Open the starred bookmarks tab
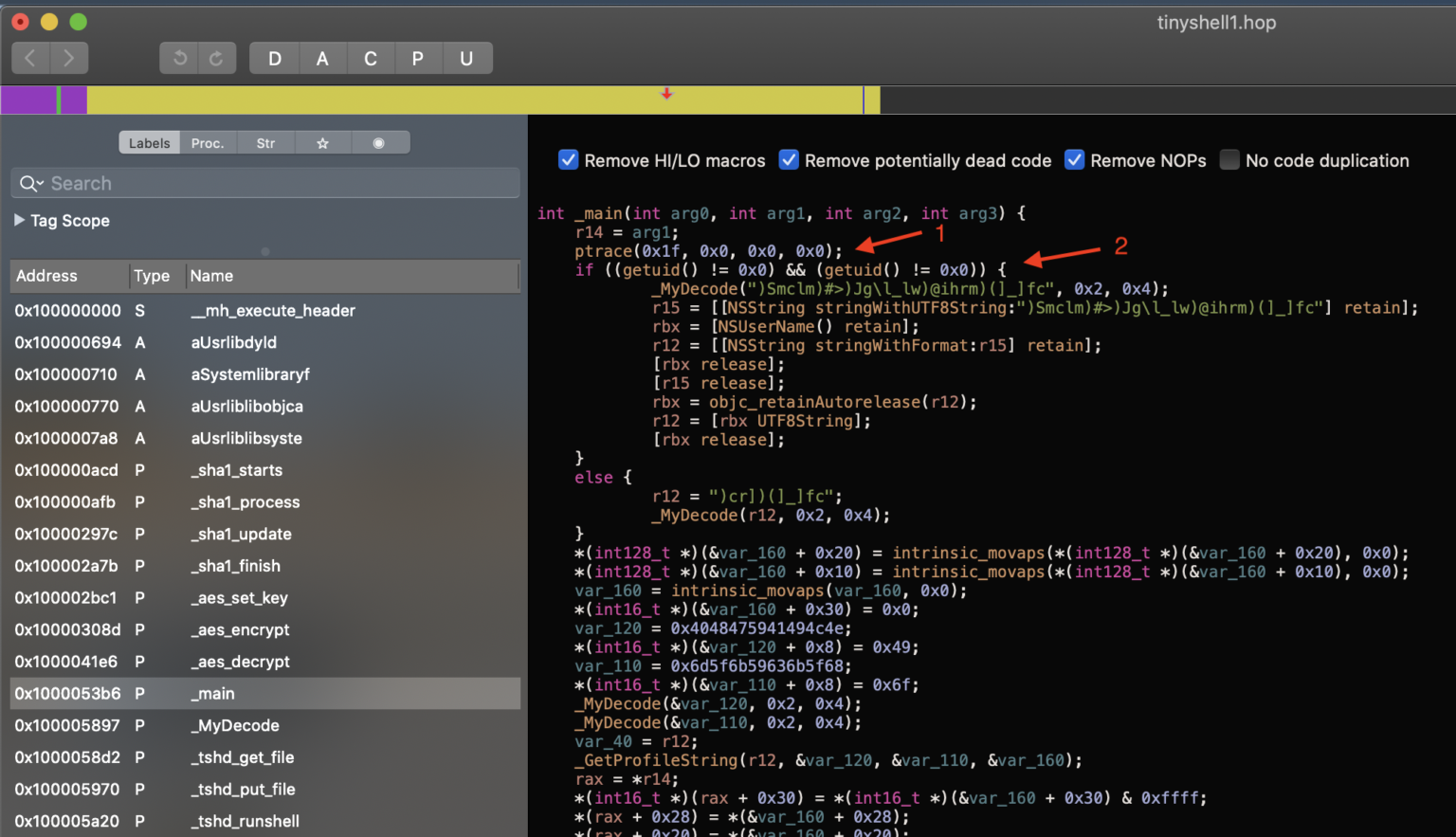Viewport: 1456px width, 837px height. [x=322, y=143]
